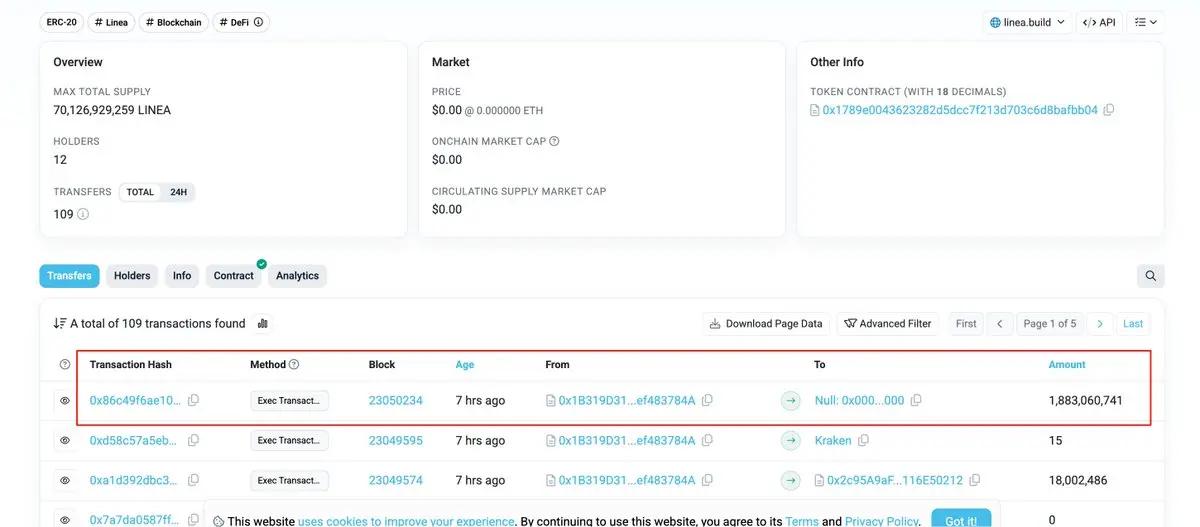Open linea.build website dropdown
Image resolution: width=1200 pixels, height=527 pixels.
click(x=1028, y=22)
